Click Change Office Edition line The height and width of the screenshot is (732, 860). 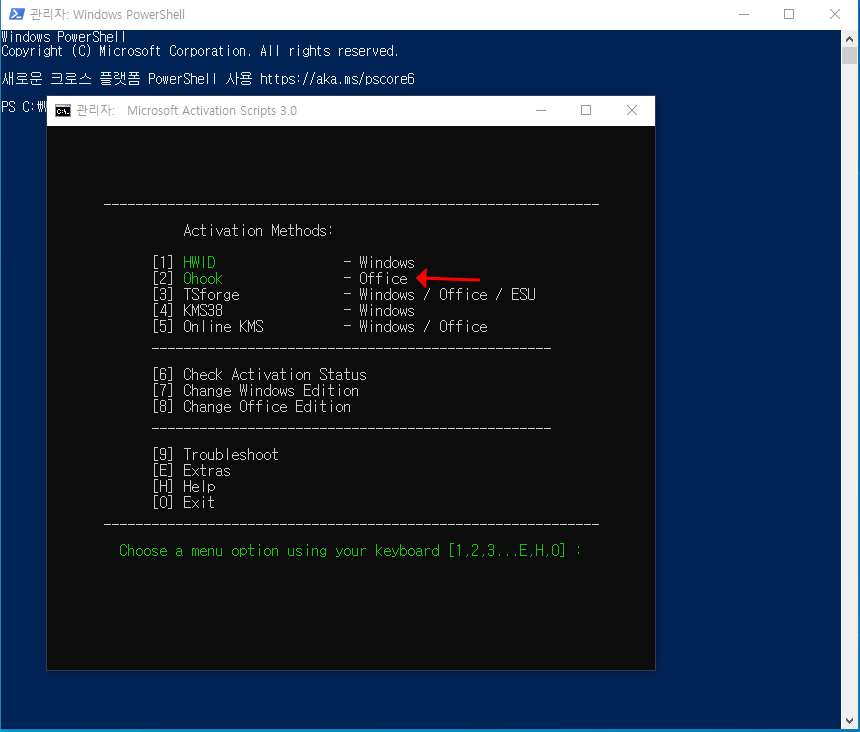[252, 406]
